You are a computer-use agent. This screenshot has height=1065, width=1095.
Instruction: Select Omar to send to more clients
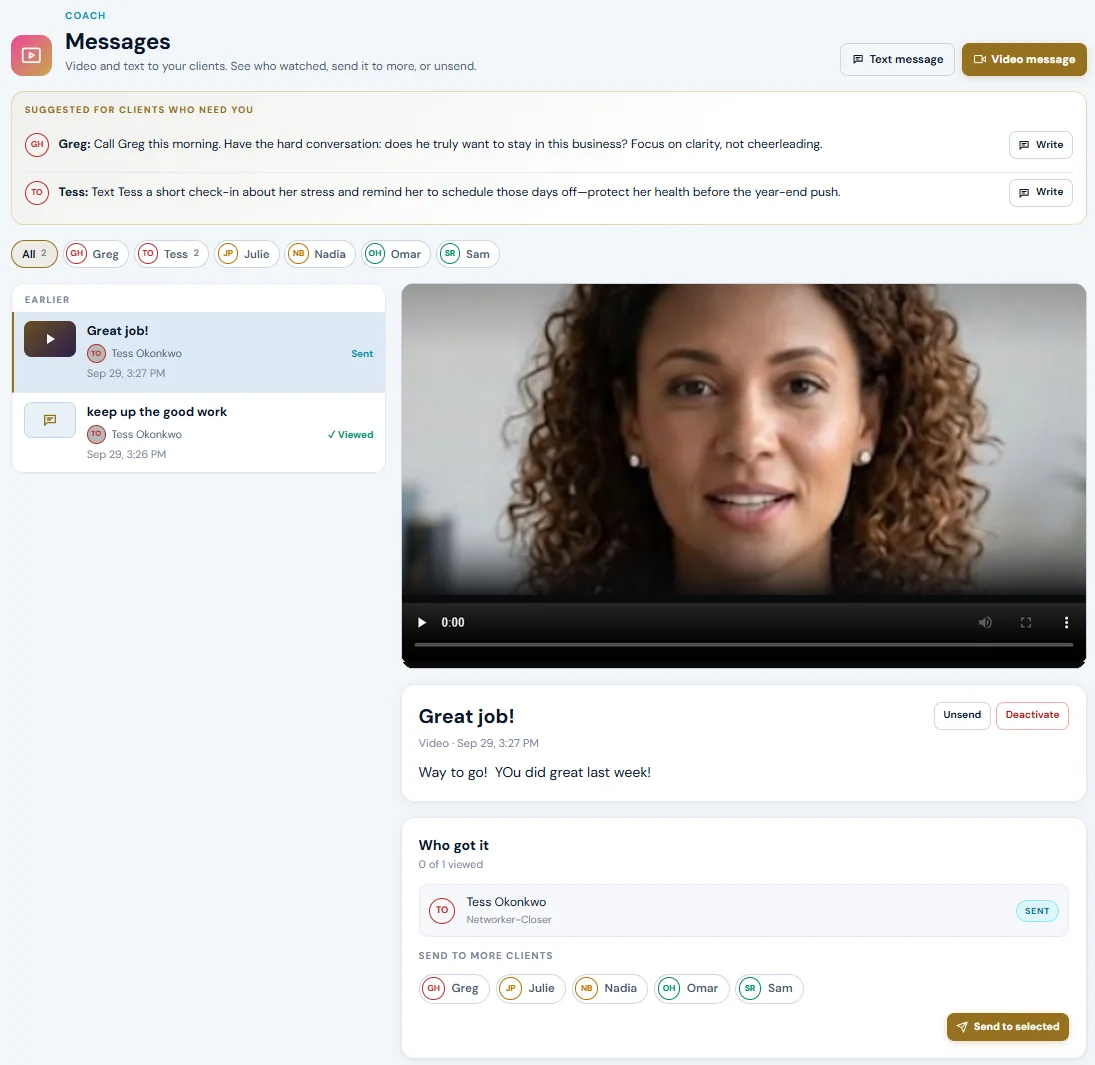point(691,988)
